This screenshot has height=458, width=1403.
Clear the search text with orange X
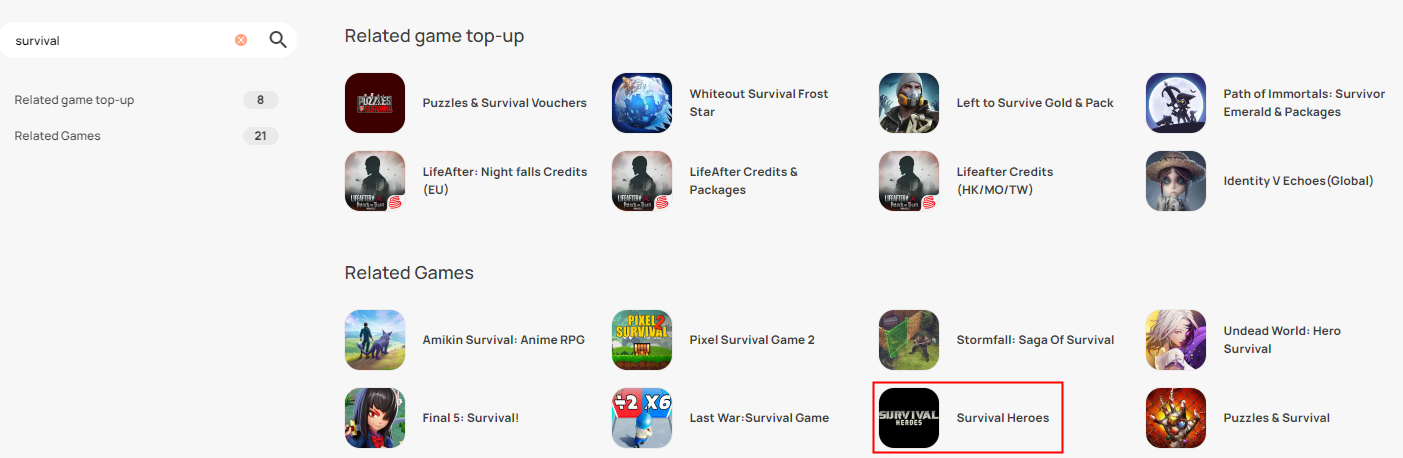tap(241, 40)
